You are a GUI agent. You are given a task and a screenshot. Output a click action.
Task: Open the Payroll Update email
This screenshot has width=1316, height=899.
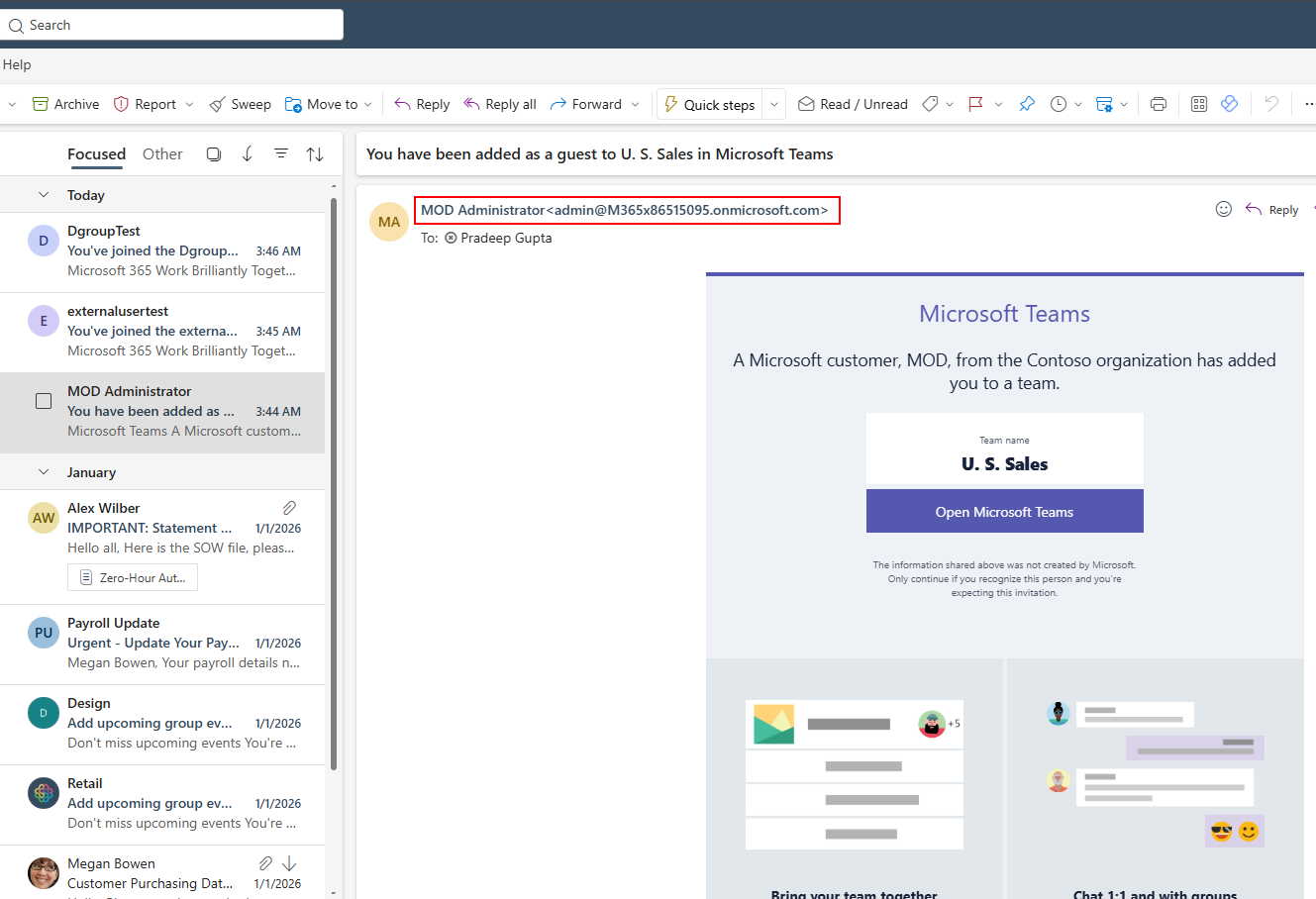point(162,644)
